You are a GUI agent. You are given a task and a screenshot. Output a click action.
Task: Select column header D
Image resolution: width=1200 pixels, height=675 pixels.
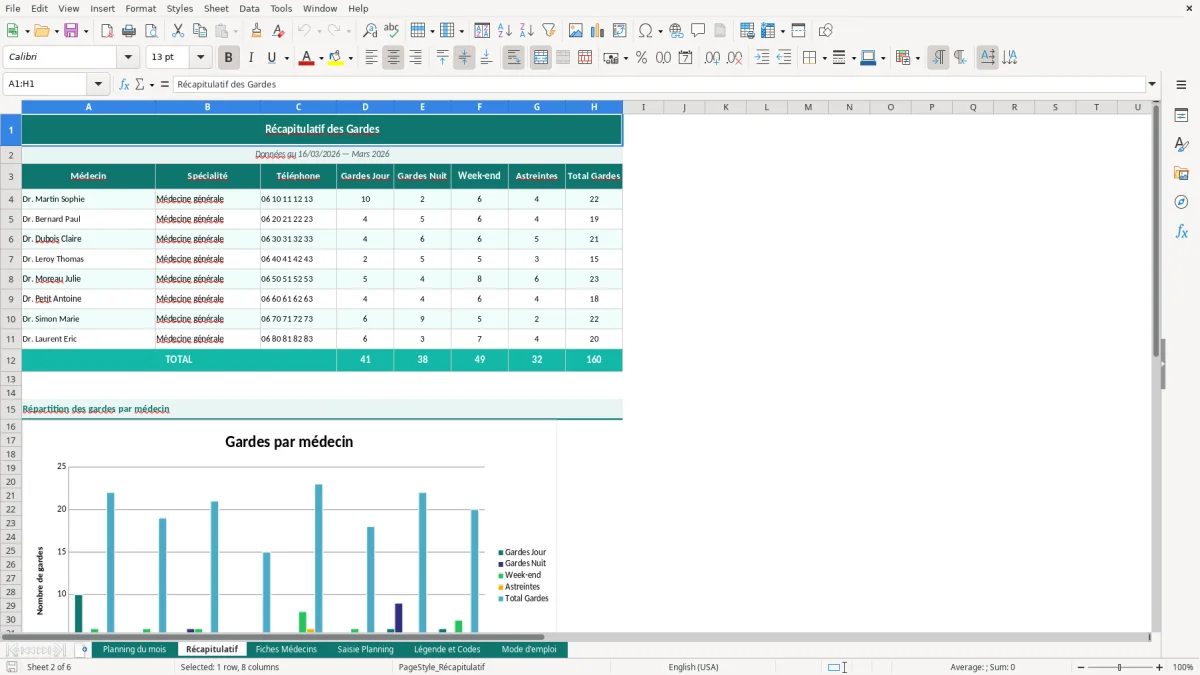365,107
